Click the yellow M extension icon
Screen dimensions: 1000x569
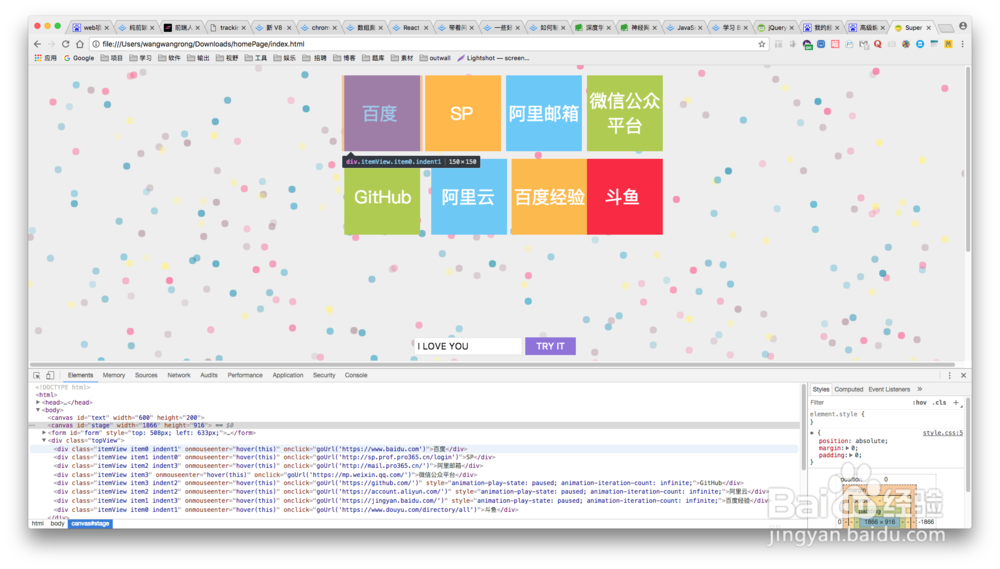[x=948, y=44]
